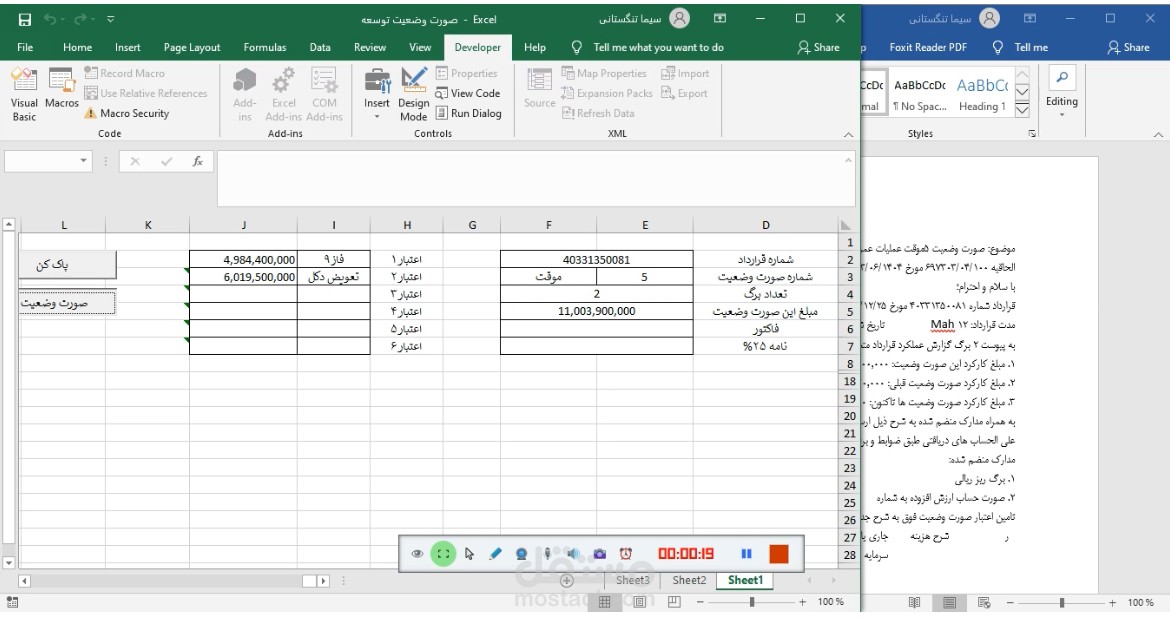Open the Insert controls dropdown
The image size is (1170, 623).
(377, 94)
